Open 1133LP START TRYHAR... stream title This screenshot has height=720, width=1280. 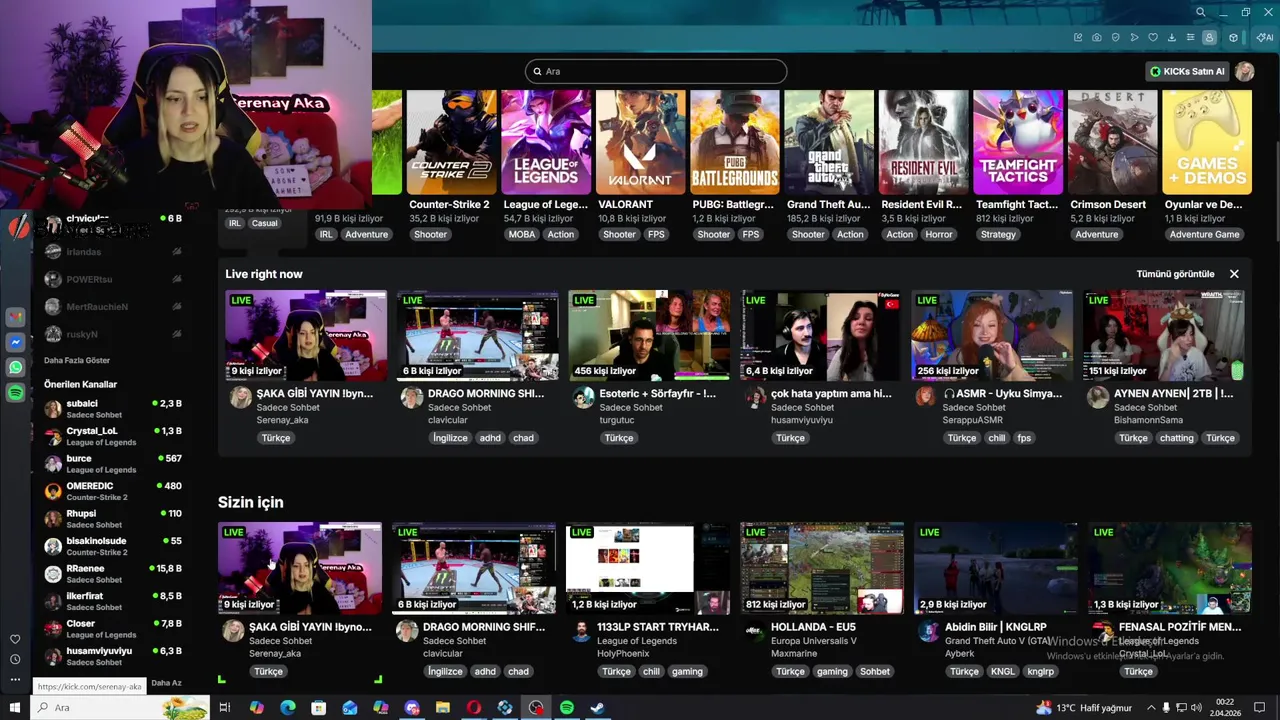pos(658,627)
